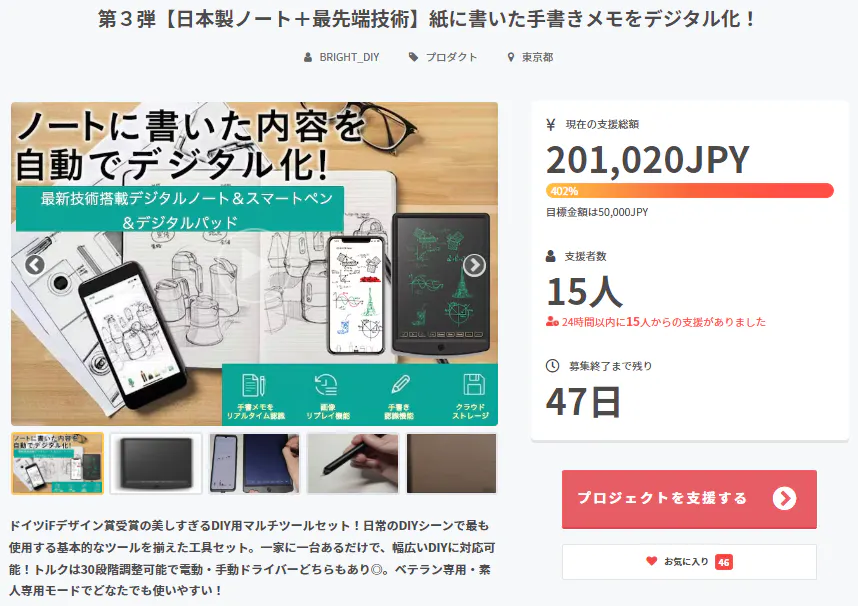
Task: Play the main product video
Action: (x=254, y=264)
